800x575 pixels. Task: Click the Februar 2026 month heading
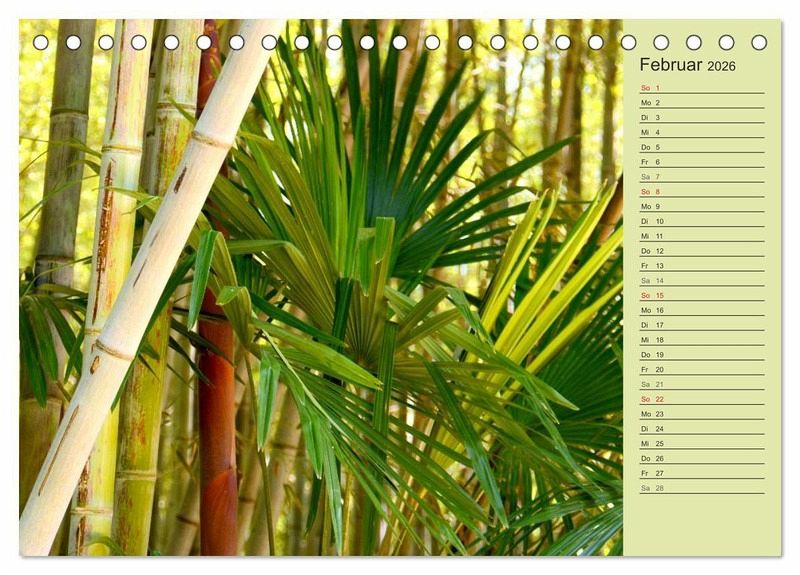(687, 65)
